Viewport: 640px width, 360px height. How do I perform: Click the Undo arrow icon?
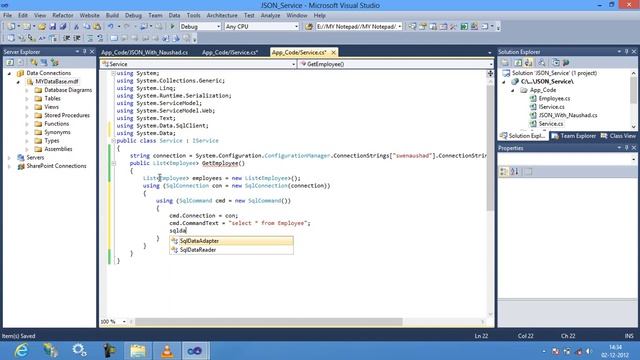[x=111, y=27]
